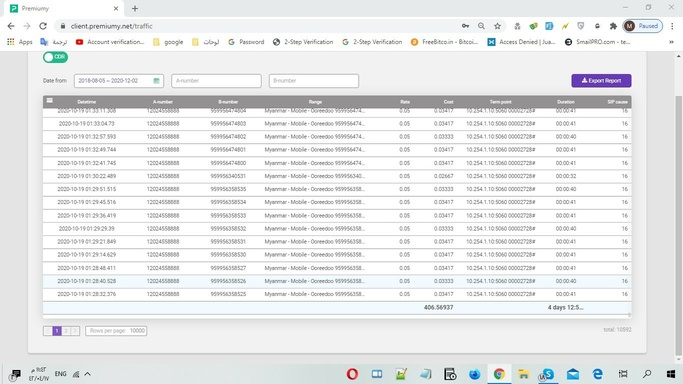Click the browser back arrow
This screenshot has height=384, width=683.
click(x=11, y=26)
